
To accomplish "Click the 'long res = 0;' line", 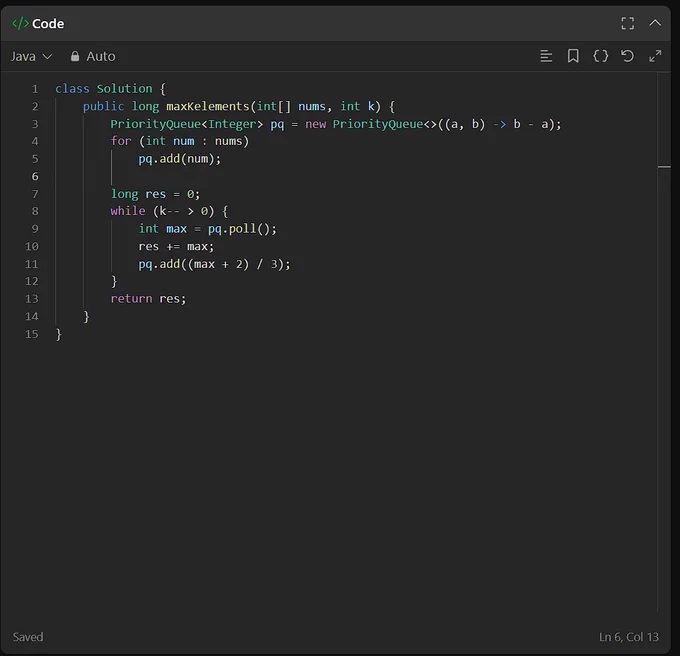I will coord(155,194).
